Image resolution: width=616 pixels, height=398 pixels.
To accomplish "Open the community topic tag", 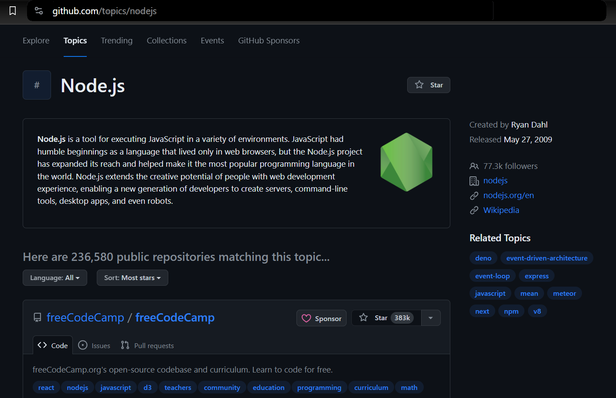I will click(x=222, y=387).
